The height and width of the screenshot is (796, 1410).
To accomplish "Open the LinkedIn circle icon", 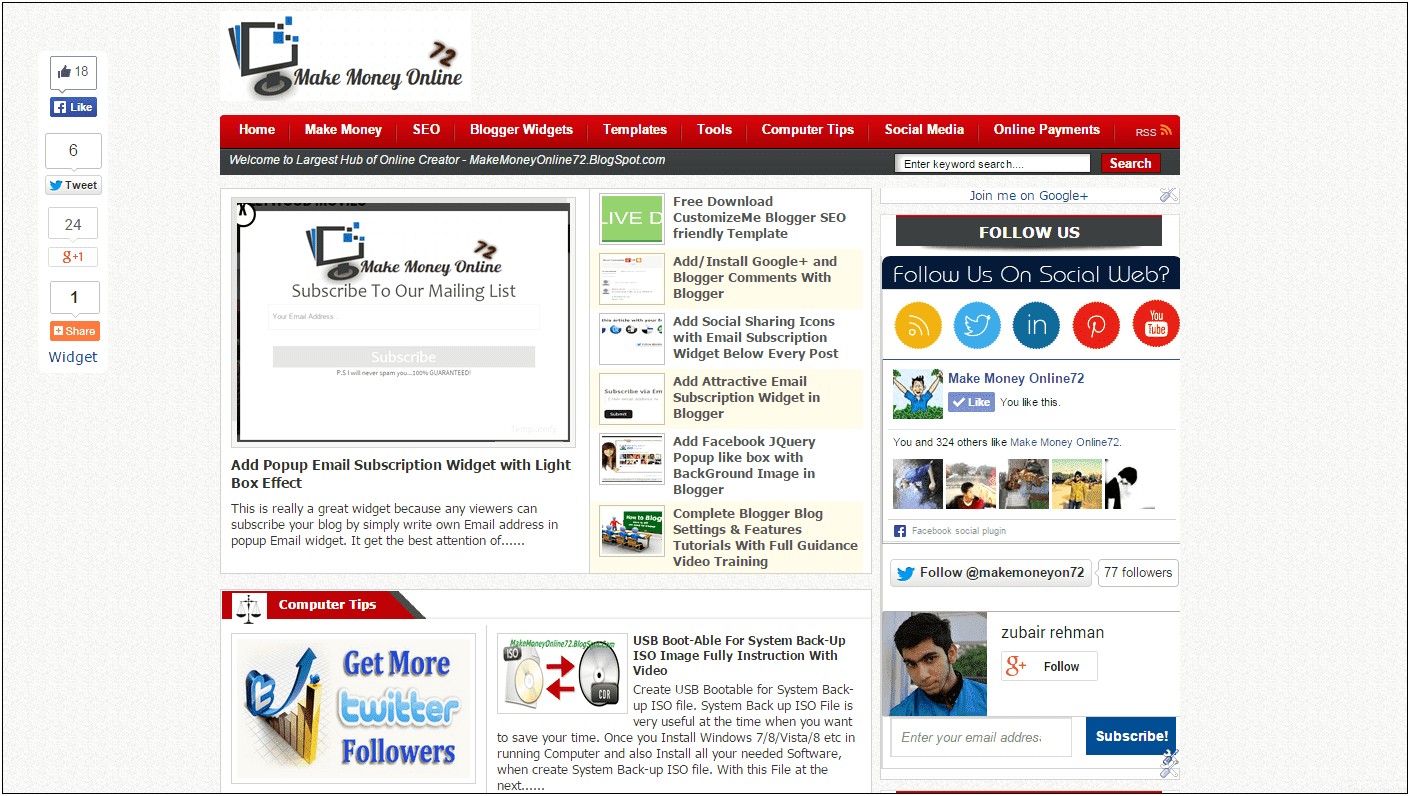I will [x=1036, y=325].
